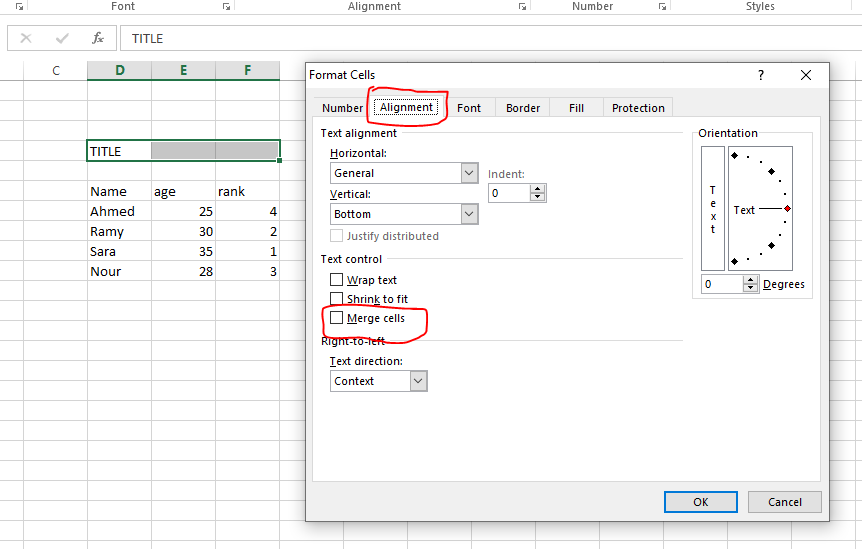Viewport: 862px width, 549px height.
Task: Click the vertical Text orientation box
Action: click(713, 209)
